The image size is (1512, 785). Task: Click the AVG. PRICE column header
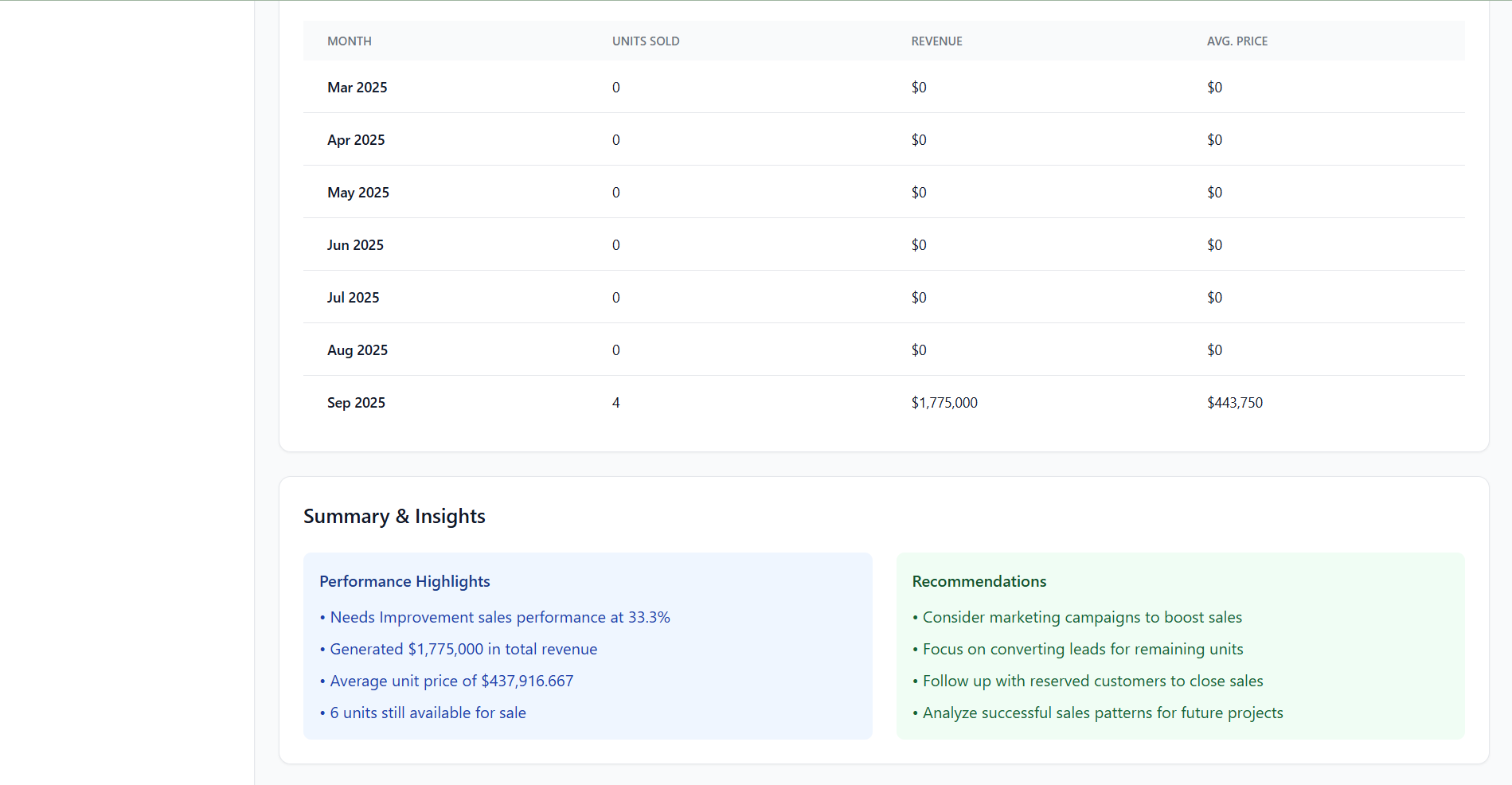[1237, 41]
